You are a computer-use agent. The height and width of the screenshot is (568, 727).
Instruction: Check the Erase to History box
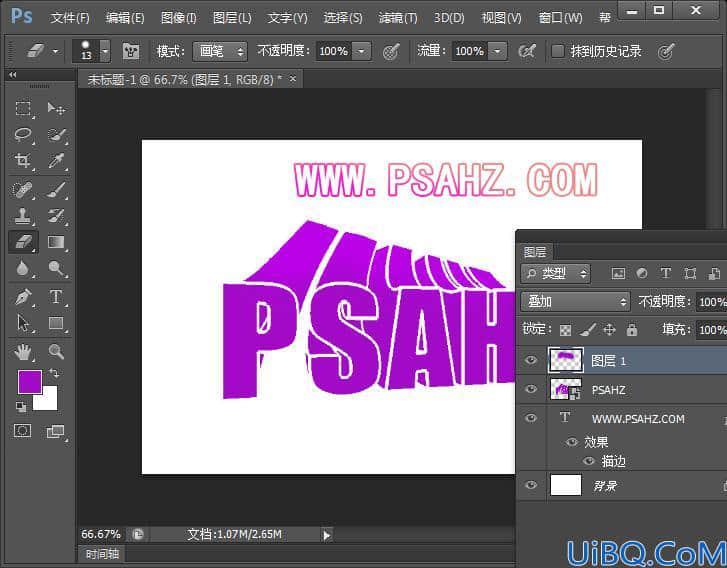(558, 51)
